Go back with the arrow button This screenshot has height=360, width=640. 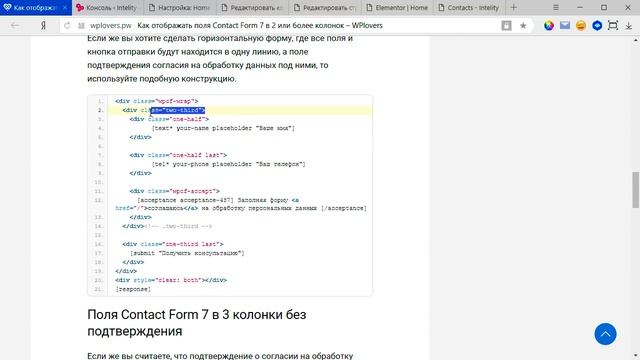coord(15,25)
